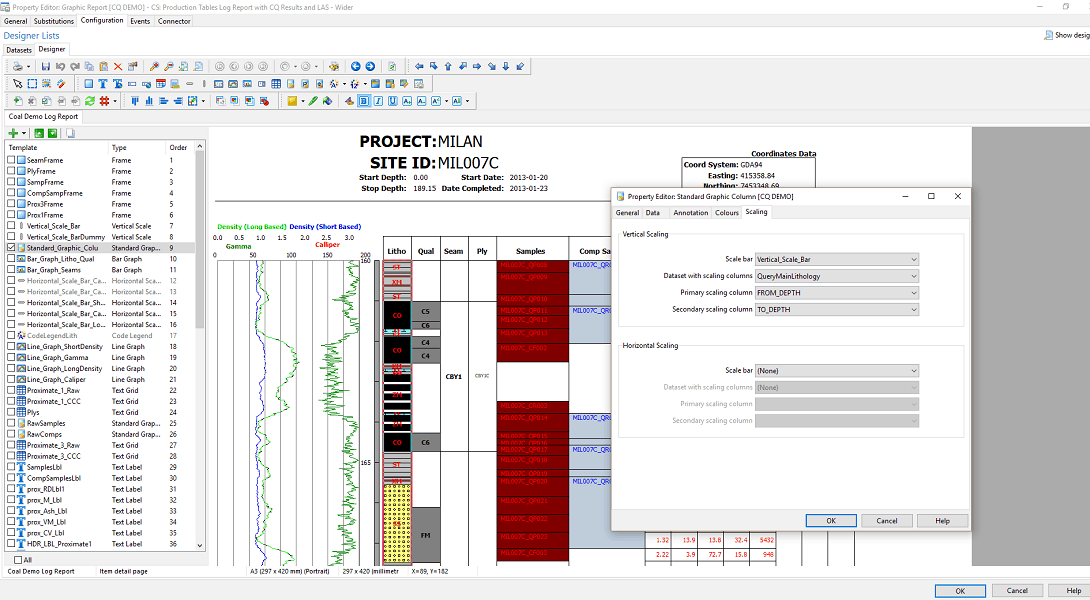Click the bold B formatting icon

(x=364, y=101)
